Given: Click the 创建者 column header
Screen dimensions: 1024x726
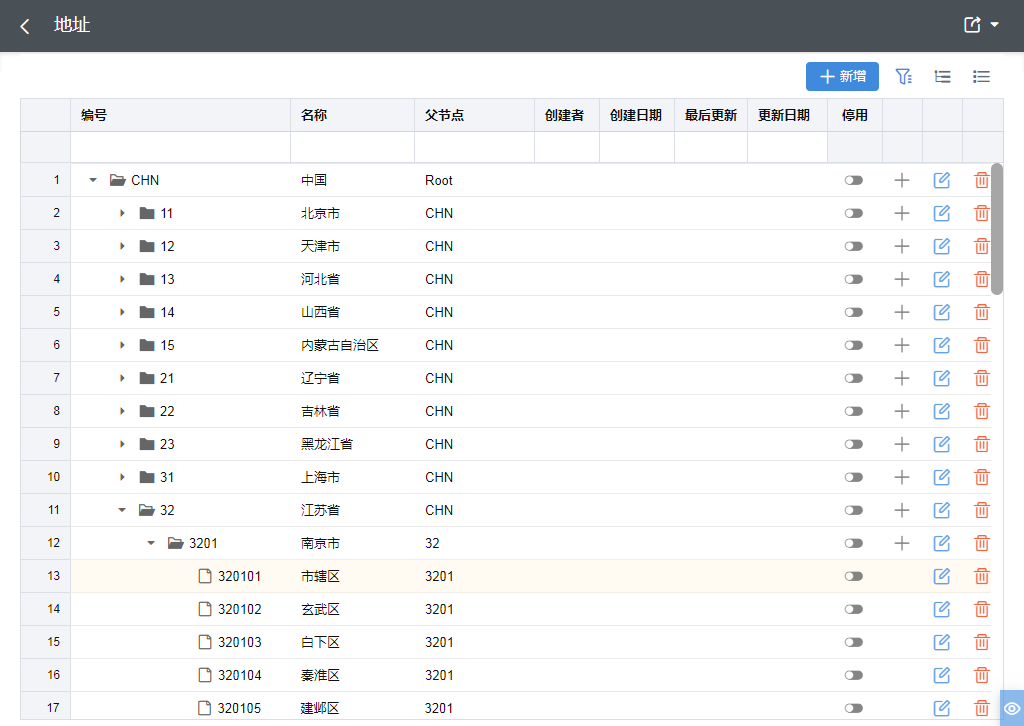Looking at the screenshot, I should 567,116.
